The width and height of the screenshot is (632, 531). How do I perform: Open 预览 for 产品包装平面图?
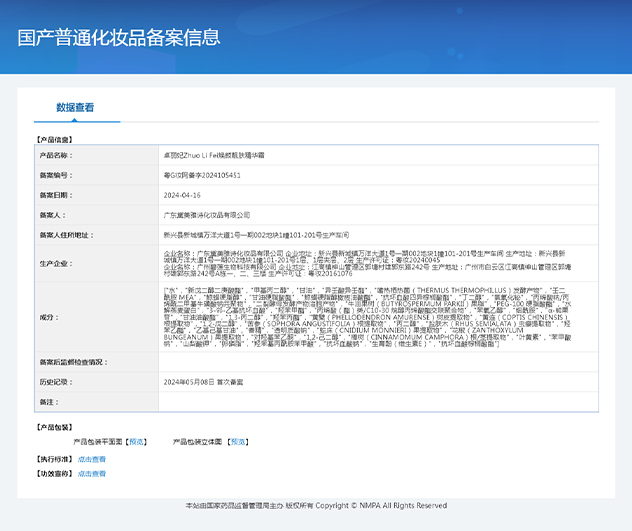[136, 440]
